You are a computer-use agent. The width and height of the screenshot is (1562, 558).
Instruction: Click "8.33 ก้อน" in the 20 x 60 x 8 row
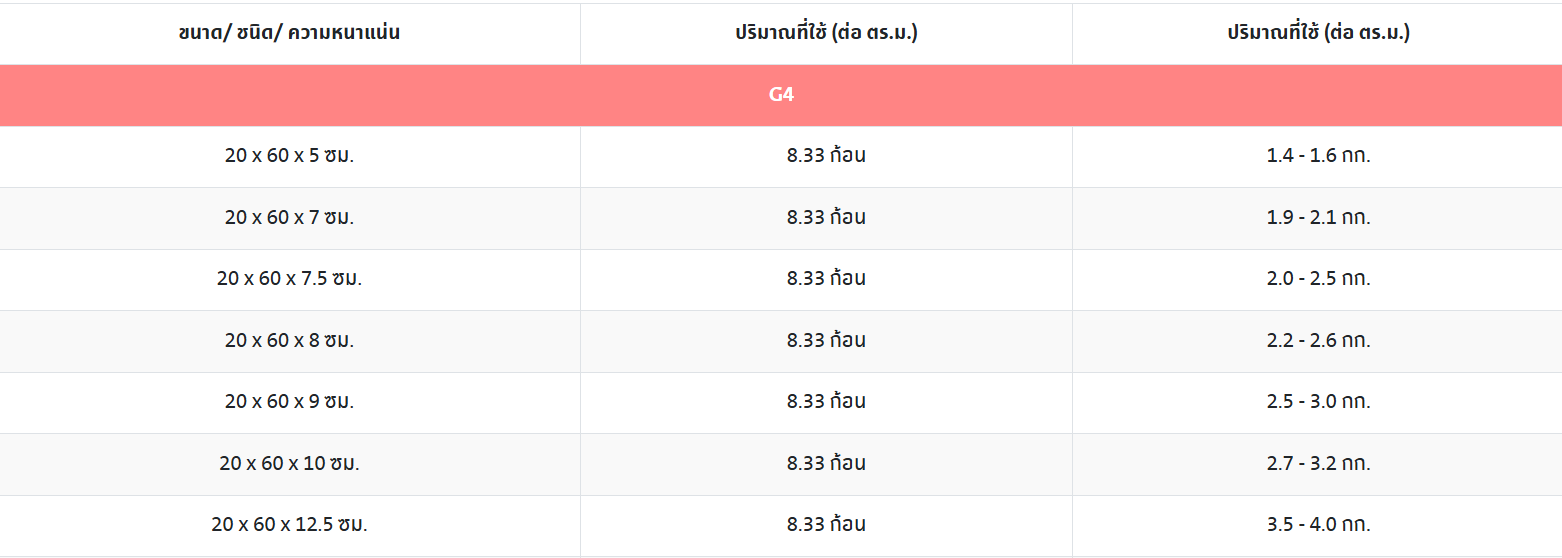point(826,340)
